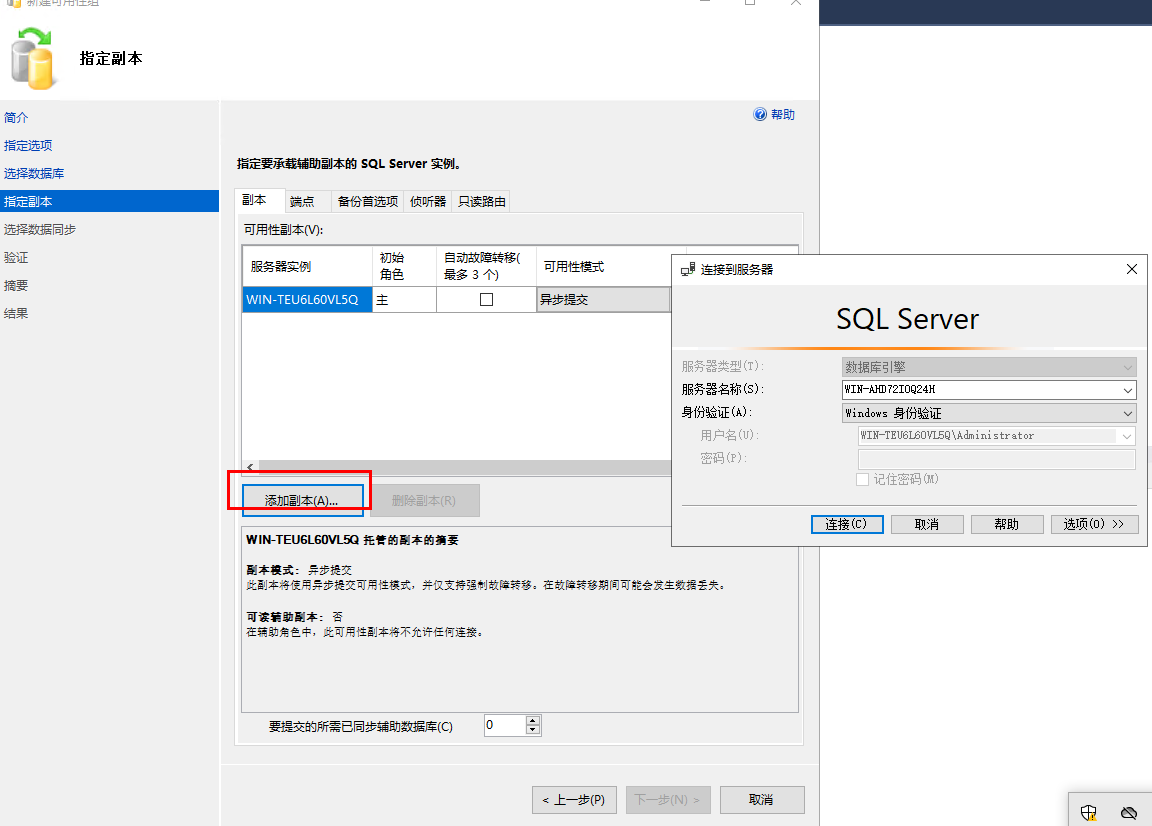
Task: Click the Connect to Server dialog title icon
Action: pyautogui.click(x=688, y=270)
